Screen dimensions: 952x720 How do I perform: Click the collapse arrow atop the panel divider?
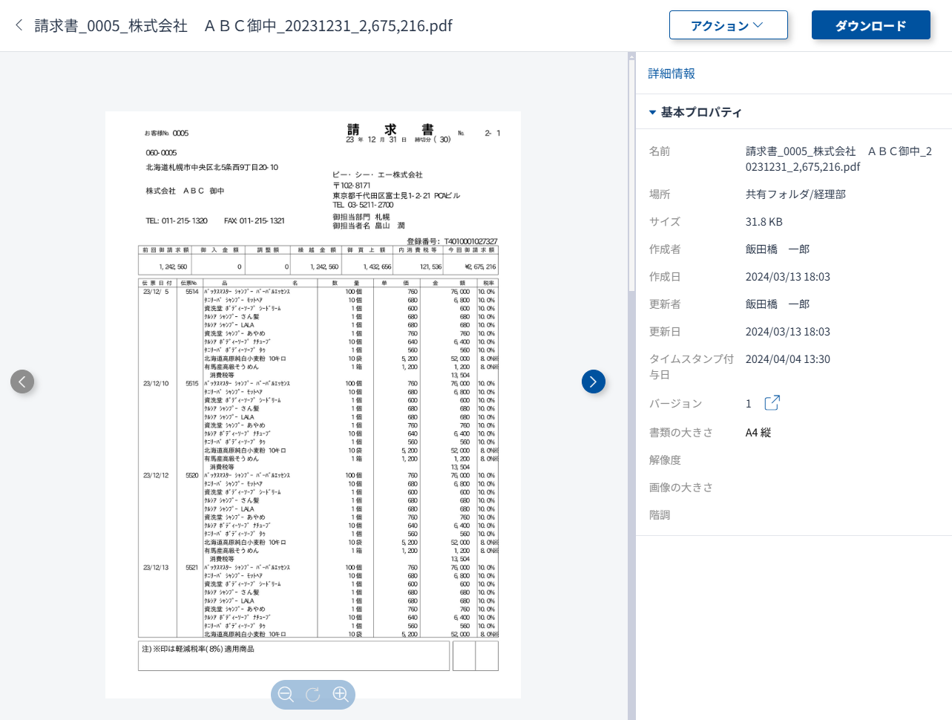tap(631, 56)
